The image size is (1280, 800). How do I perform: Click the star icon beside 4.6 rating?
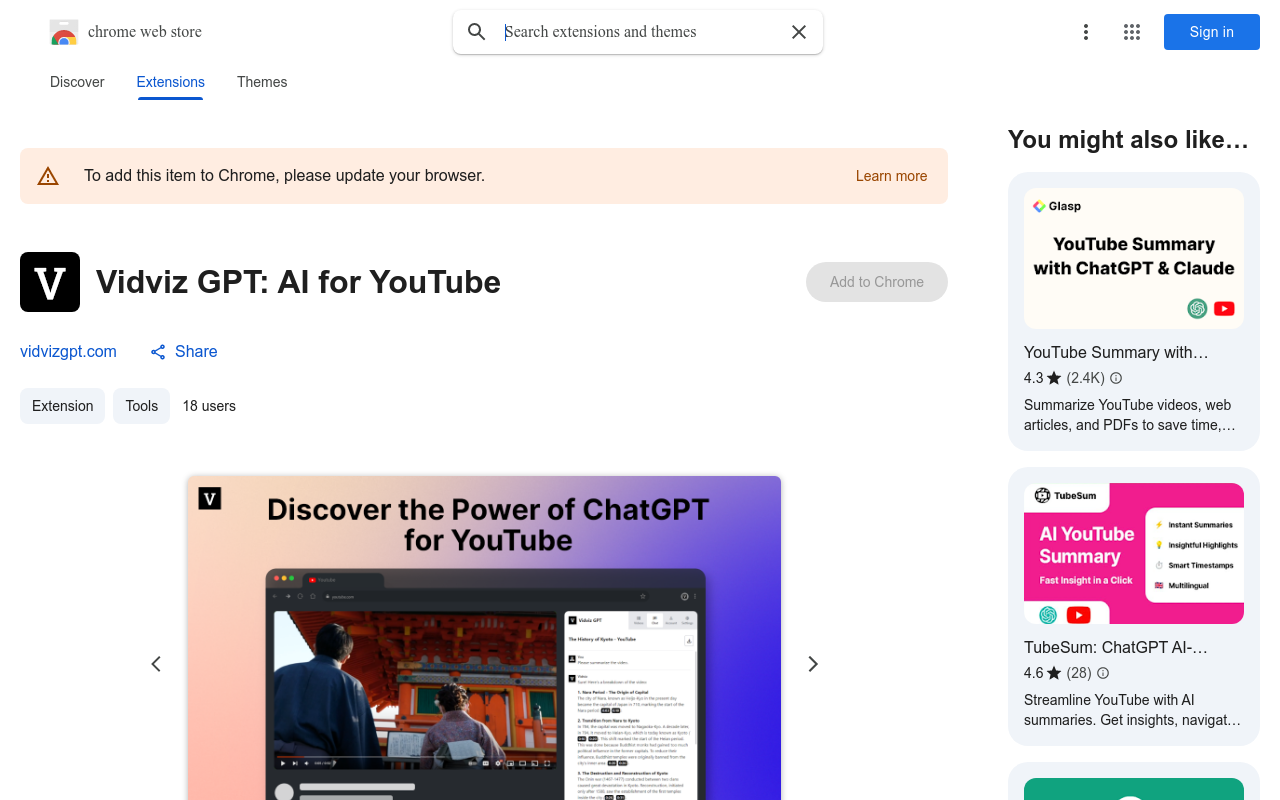[x=1054, y=673]
